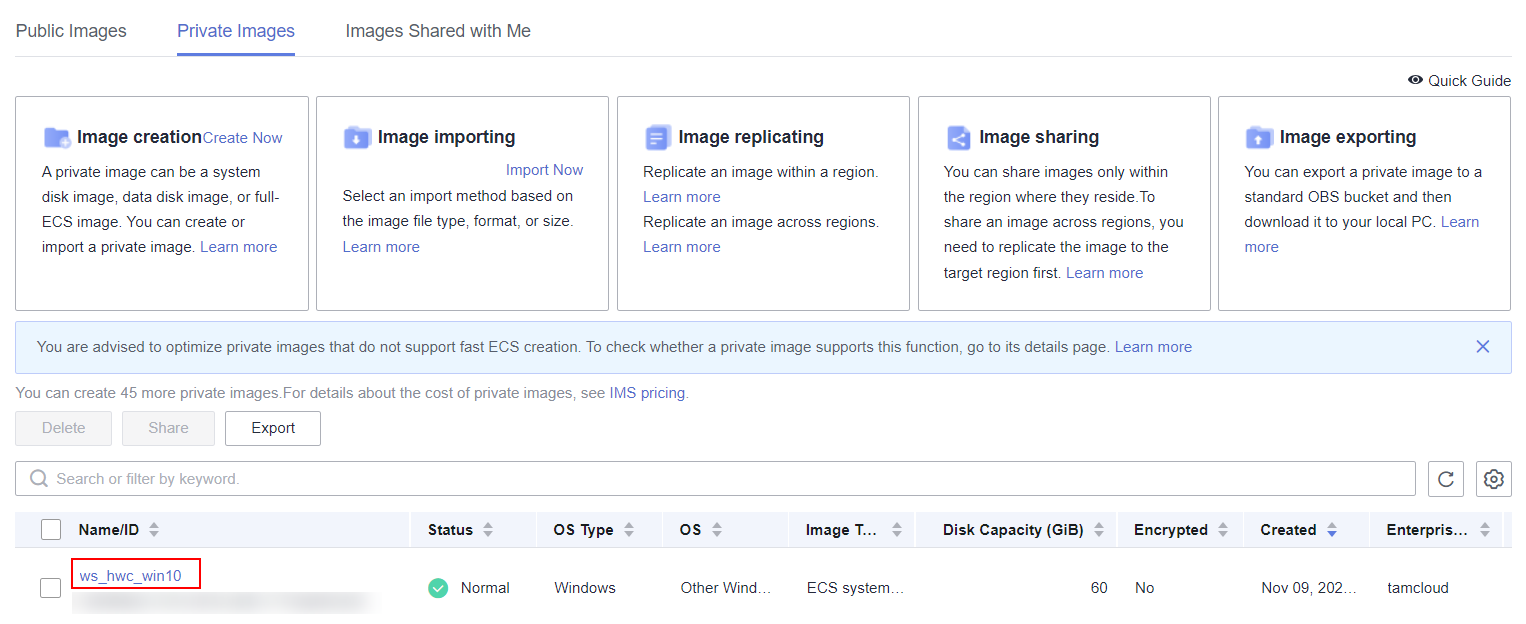The width and height of the screenshot is (1526, 624).
Task: Sort by the OS Type column
Action: coord(628,530)
